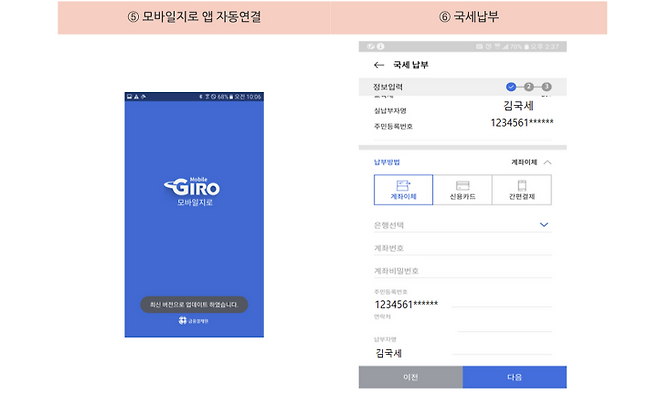
Task: Tap the back arrow beside 국세 납부
Action: click(x=378, y=65)
